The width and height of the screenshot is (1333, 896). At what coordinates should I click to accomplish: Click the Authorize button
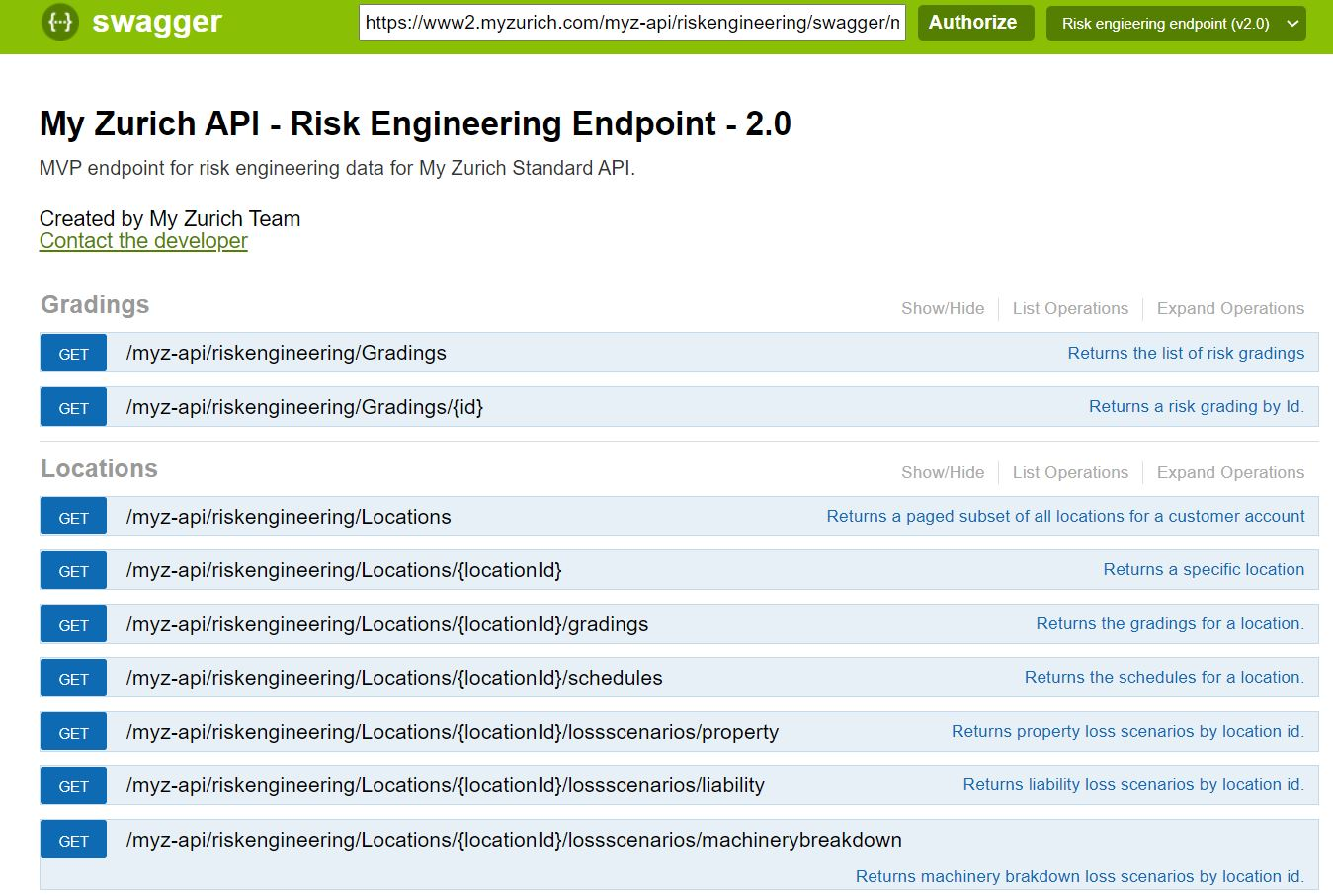[x=974, y=23]
